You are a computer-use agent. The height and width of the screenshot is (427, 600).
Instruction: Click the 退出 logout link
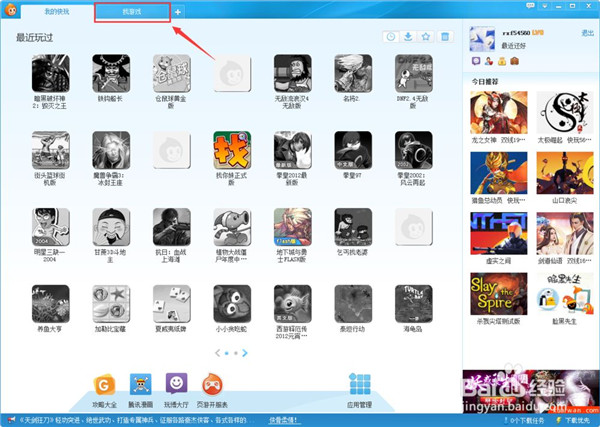[x=587, y=33]
